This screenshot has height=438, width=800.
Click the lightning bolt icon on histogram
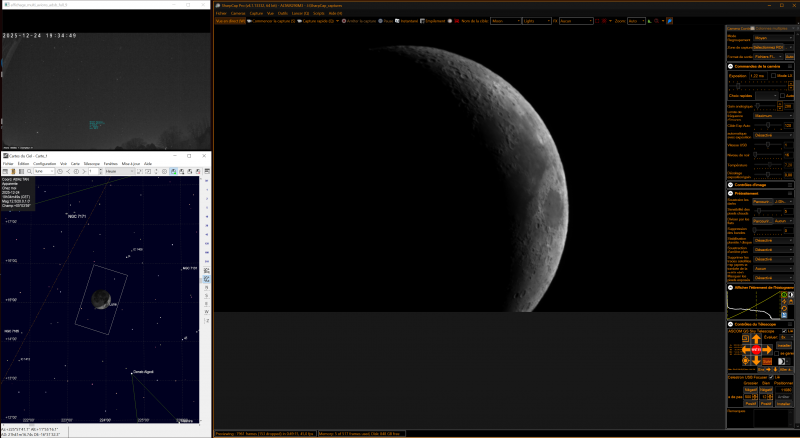(x=784, y=301)
